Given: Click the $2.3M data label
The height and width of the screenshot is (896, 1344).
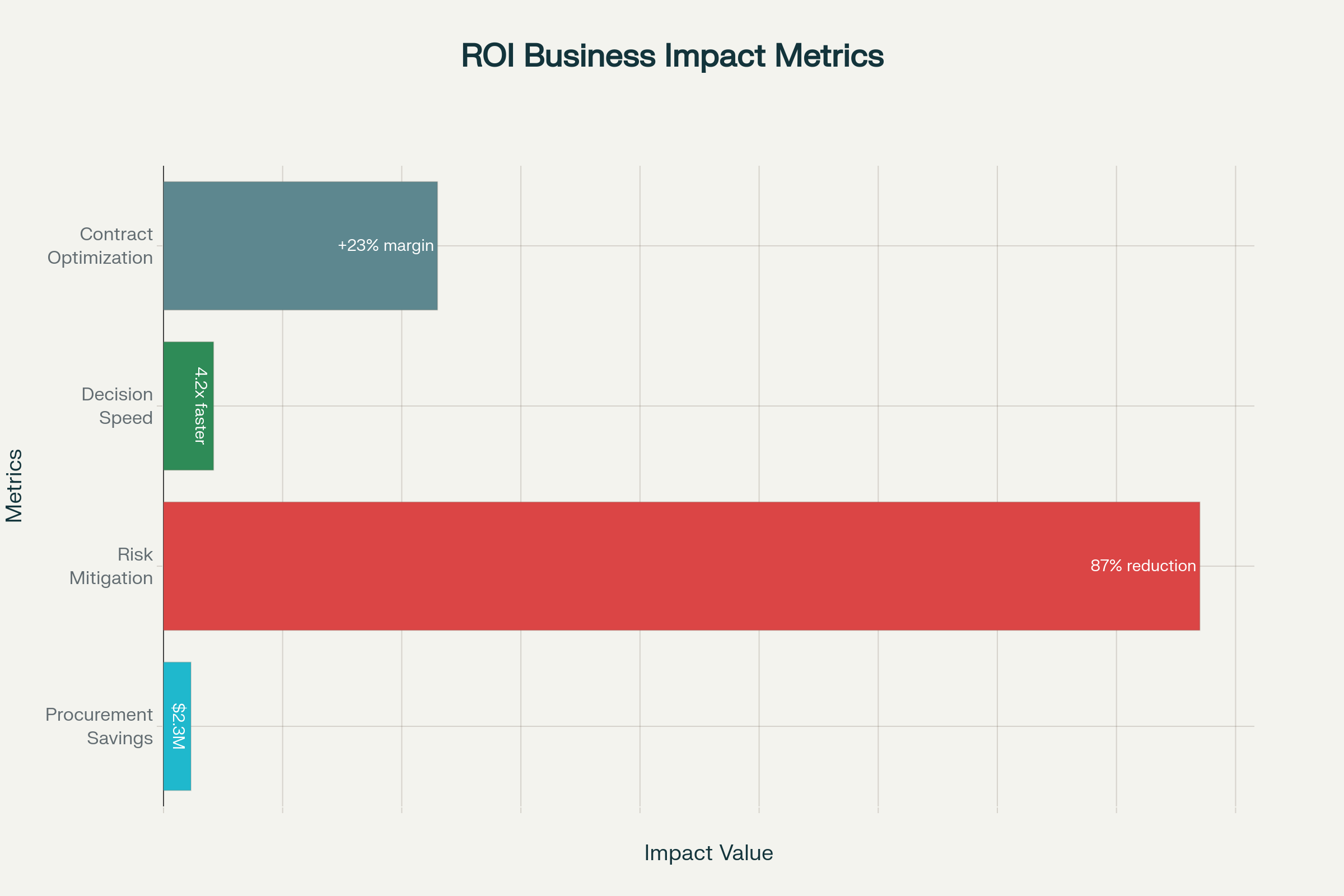Looking at the screenshot, I should click(x=178, y=726).
